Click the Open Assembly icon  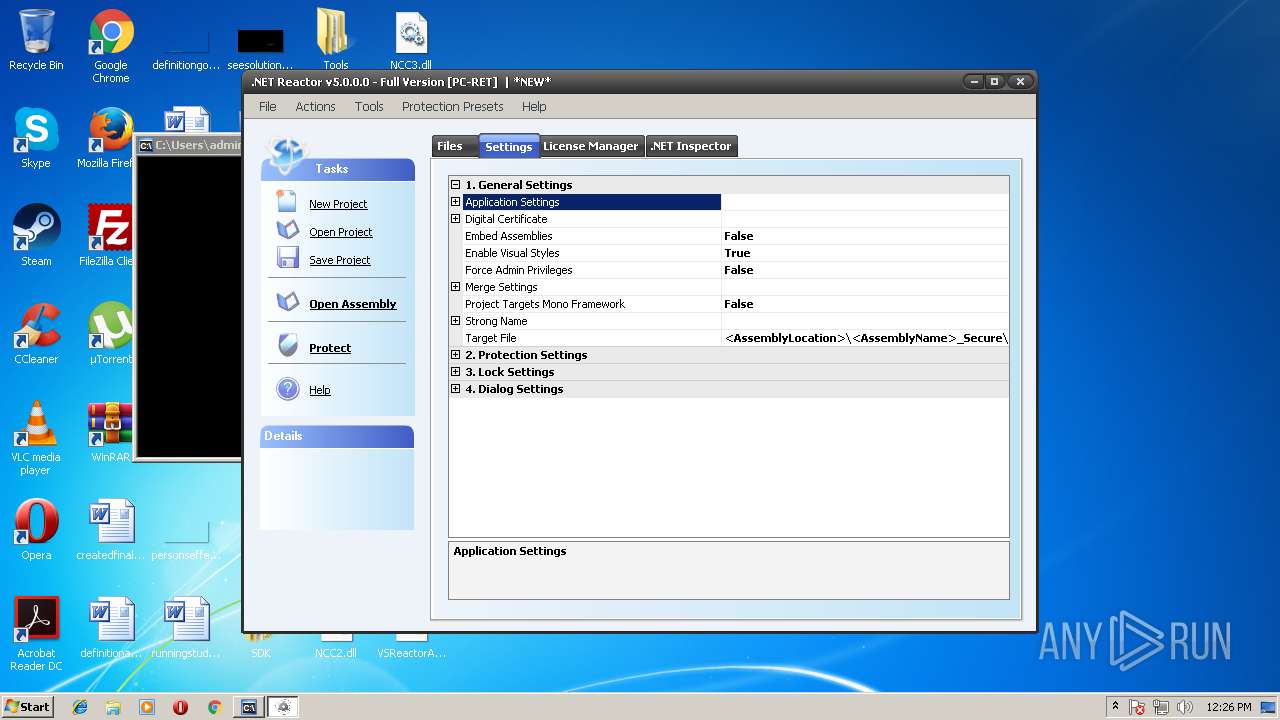[x=287, y=303]
